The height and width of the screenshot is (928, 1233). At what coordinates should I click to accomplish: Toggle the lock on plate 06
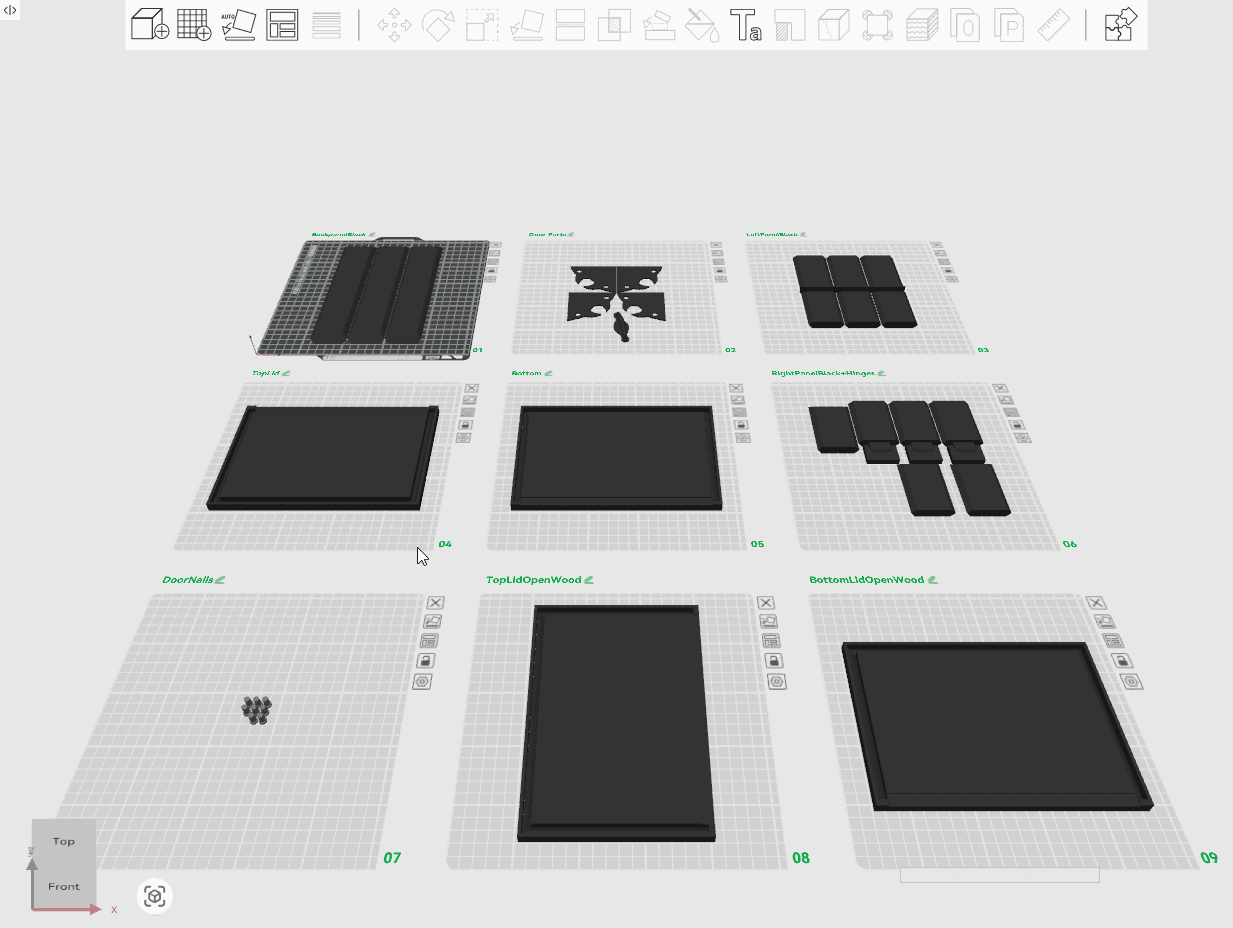pos(1017,424)
